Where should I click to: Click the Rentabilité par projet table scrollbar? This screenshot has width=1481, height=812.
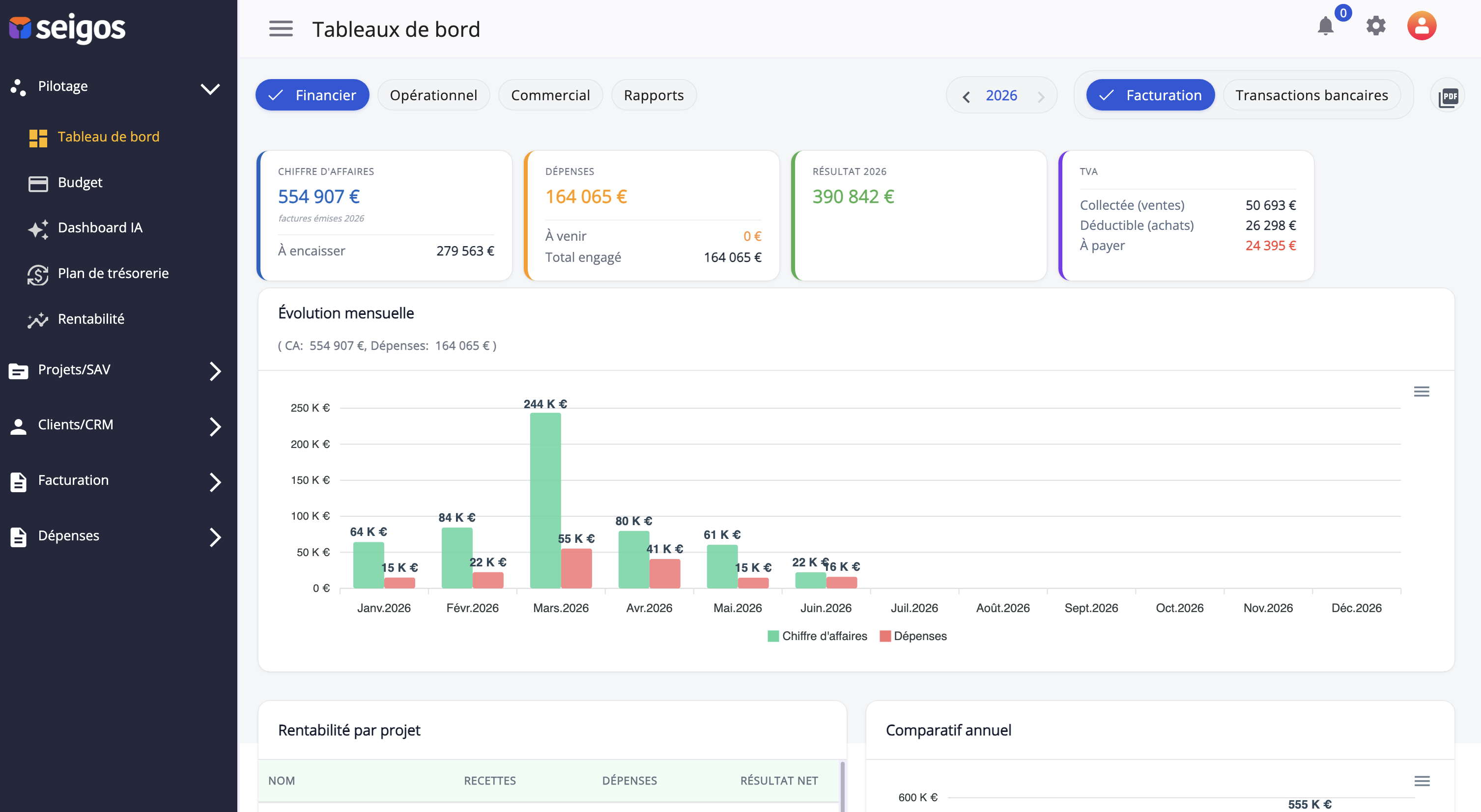point(842,786)
